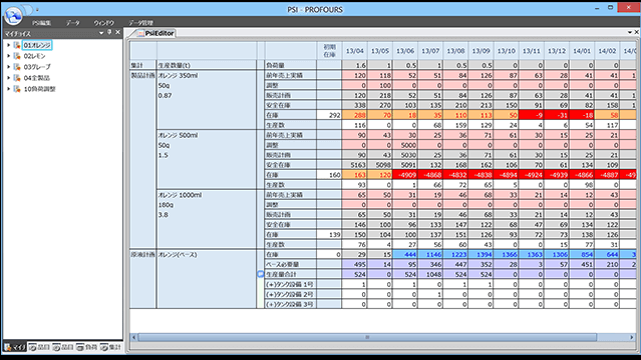Image resolution: width=641 pixels, height=360 pixels.
Task: Switch to the 集計 bottom tab
Action: point(111,347)
